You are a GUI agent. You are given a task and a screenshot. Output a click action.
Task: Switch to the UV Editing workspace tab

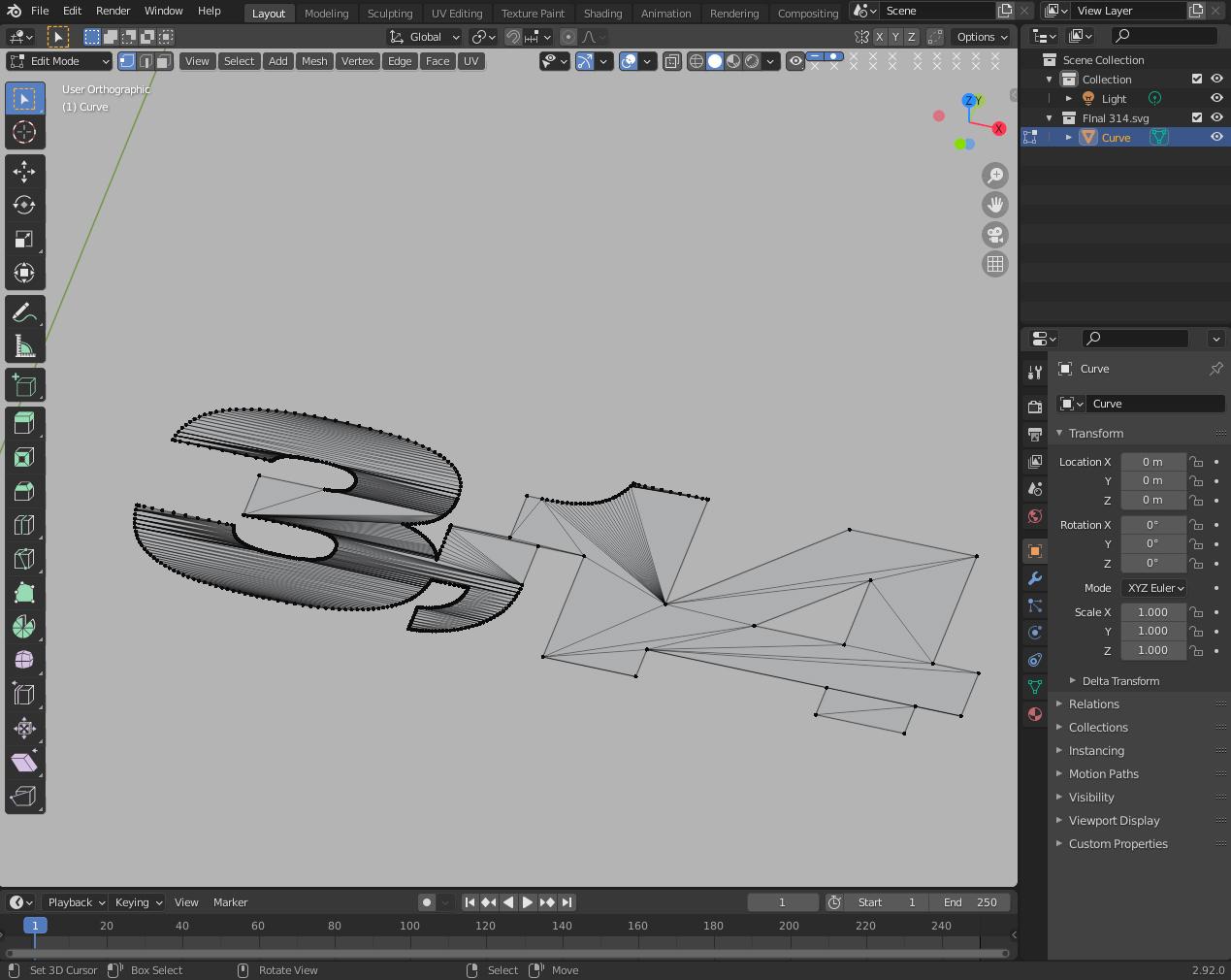(457, 14)
